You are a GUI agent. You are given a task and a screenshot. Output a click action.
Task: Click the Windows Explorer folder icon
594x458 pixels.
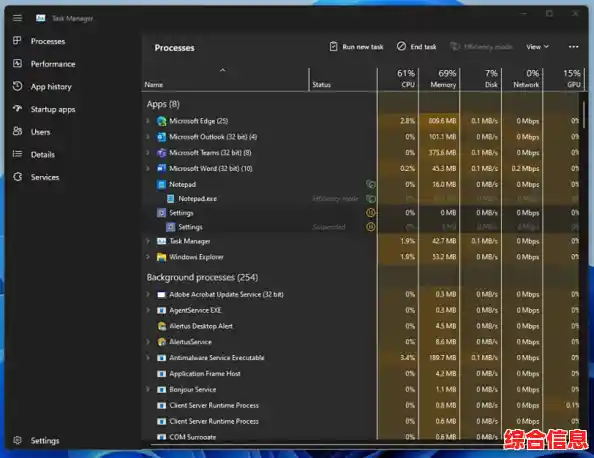(162, 257)
